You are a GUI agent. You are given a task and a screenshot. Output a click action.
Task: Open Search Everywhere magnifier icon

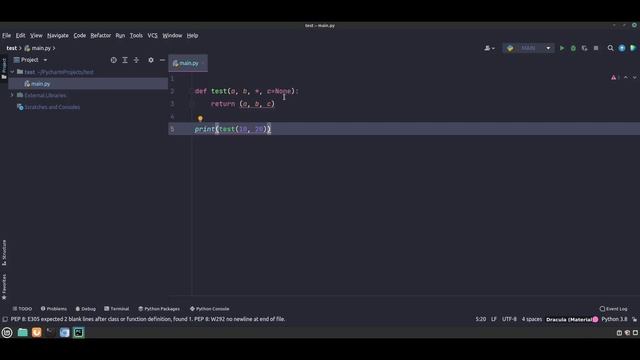point(611,48)
